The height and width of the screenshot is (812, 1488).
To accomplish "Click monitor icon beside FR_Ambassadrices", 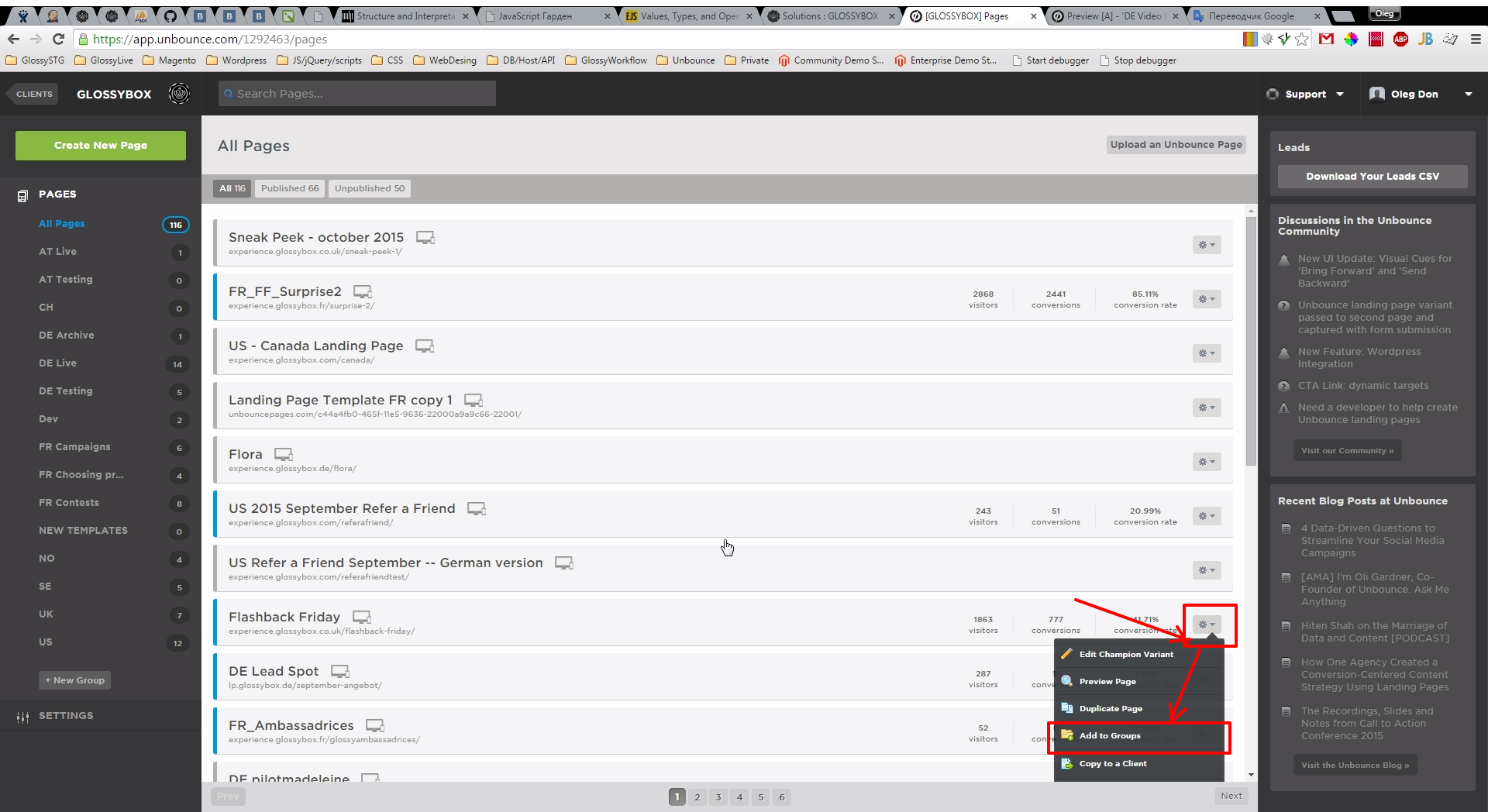I will (375, 725).
